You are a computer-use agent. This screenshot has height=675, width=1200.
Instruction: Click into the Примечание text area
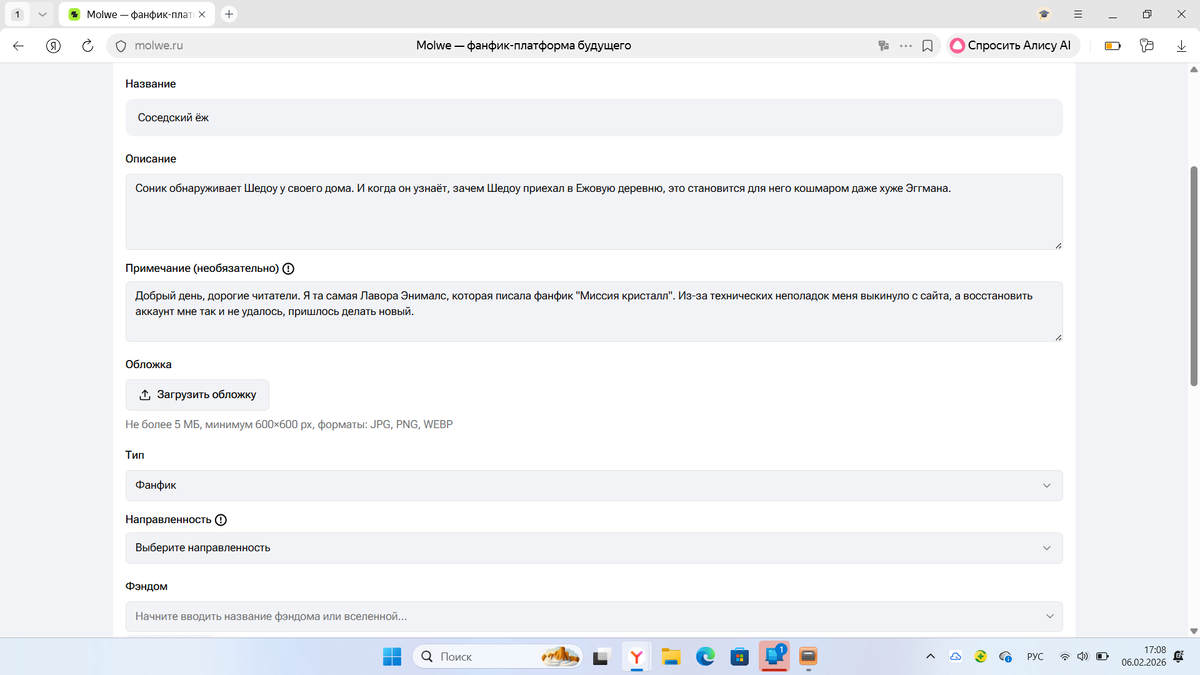[594, 311]
